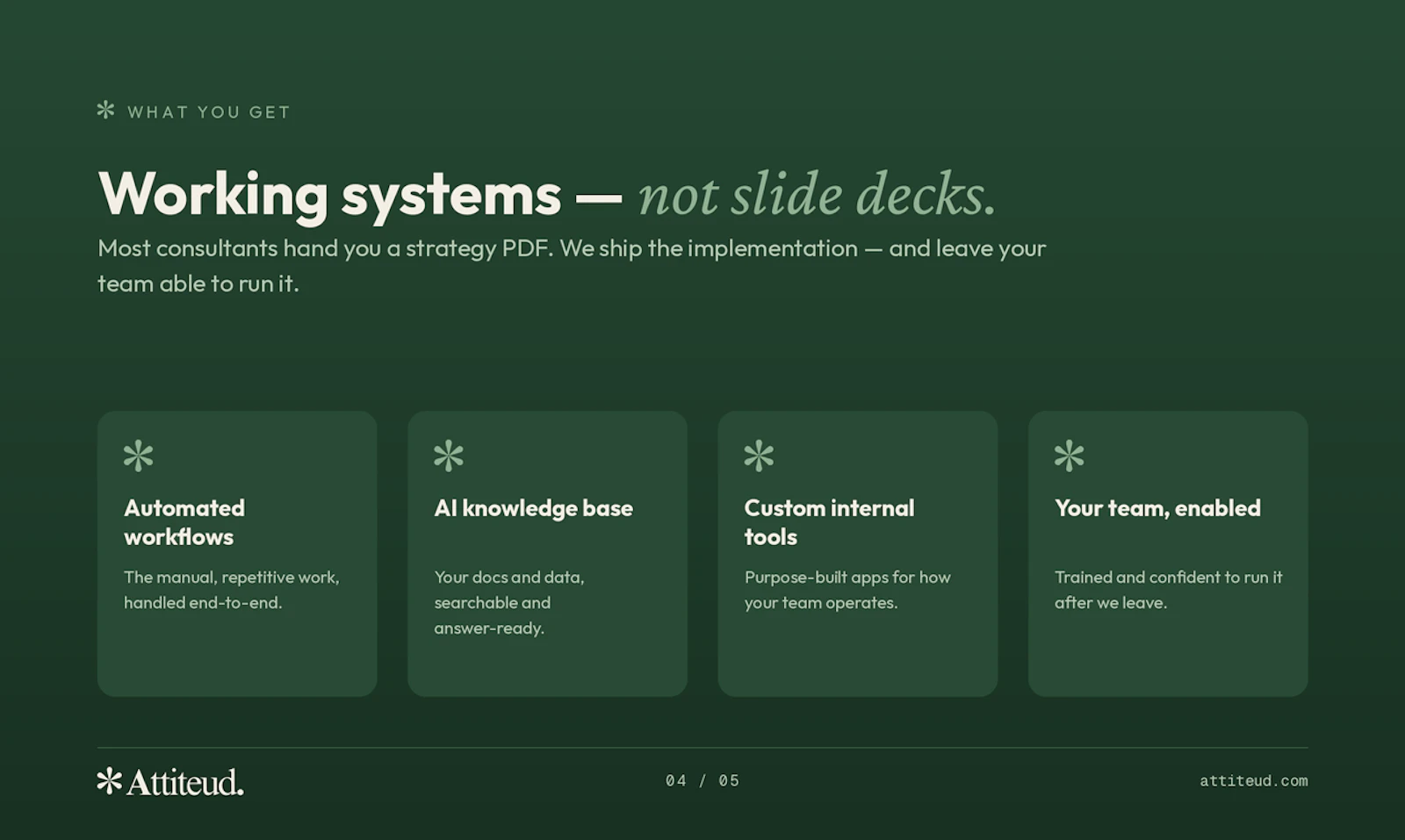The width and height of the screenshot is (1405, 840).
Task: Click the 04 / 05 page indicator
Action: (702, 780)
